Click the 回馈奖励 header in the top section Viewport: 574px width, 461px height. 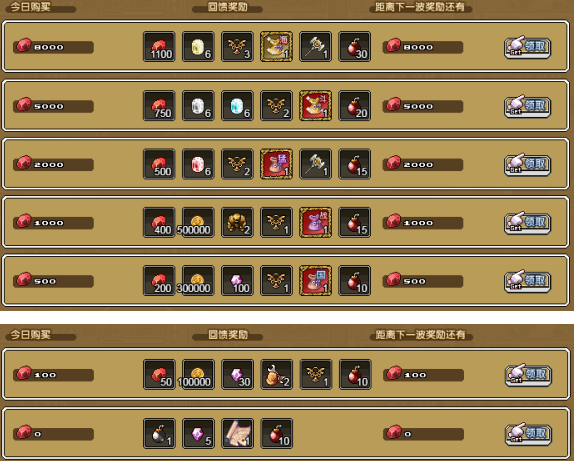pyautogui.click(x=227, y=7)
